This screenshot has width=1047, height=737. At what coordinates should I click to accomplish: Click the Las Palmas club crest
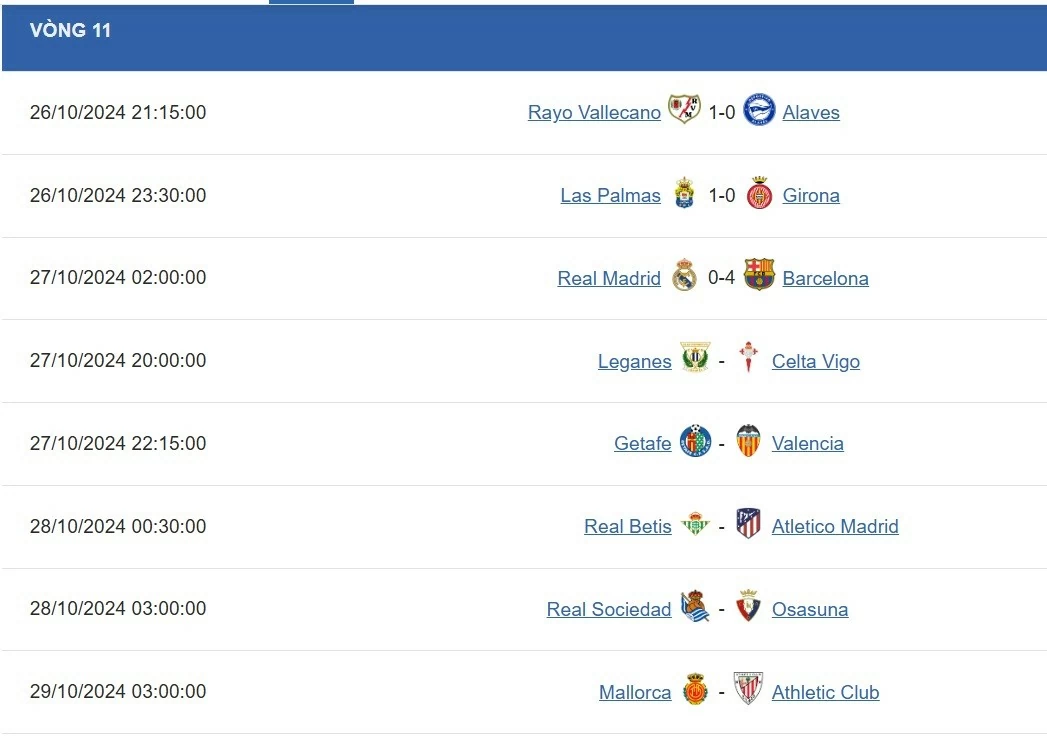pyautogui.click(x=684, y=194)
